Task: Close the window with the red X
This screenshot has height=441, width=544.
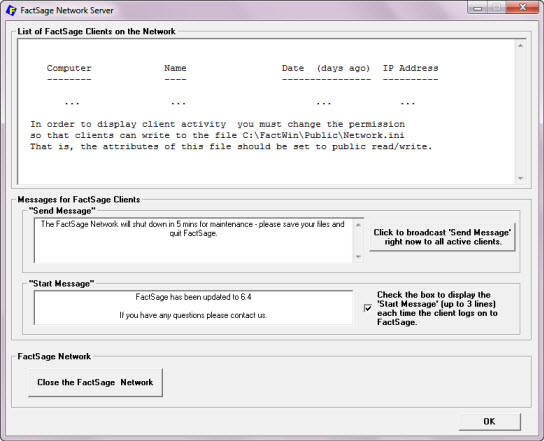Action: point(522,8)
